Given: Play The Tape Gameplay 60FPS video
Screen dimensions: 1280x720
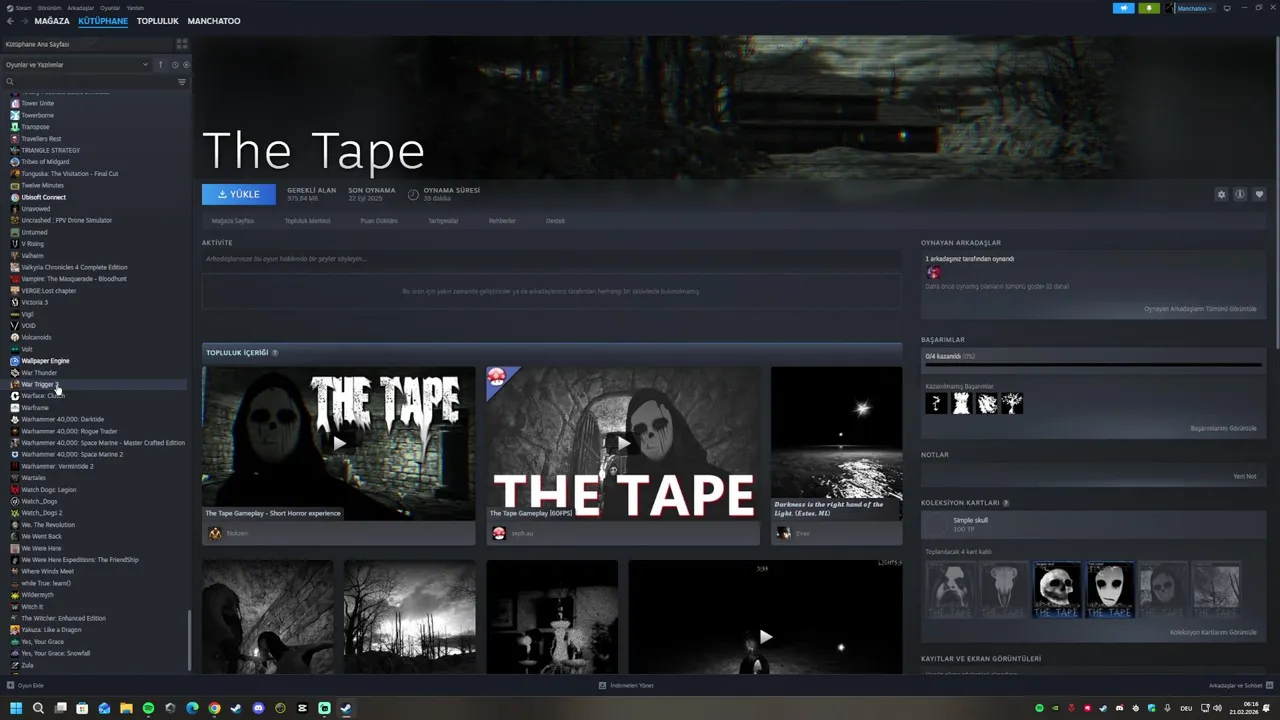Looking at the screenshot, I should coord(623,443).
